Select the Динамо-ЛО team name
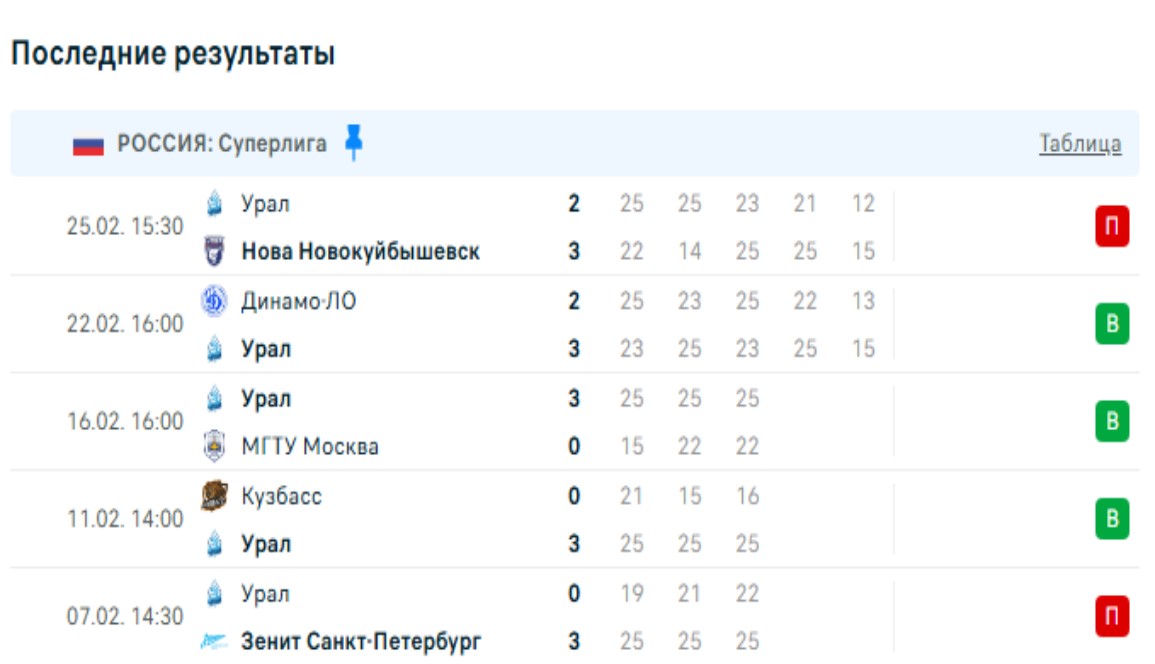The width and height of the screenshot is (1155, 664). (299, 301)
